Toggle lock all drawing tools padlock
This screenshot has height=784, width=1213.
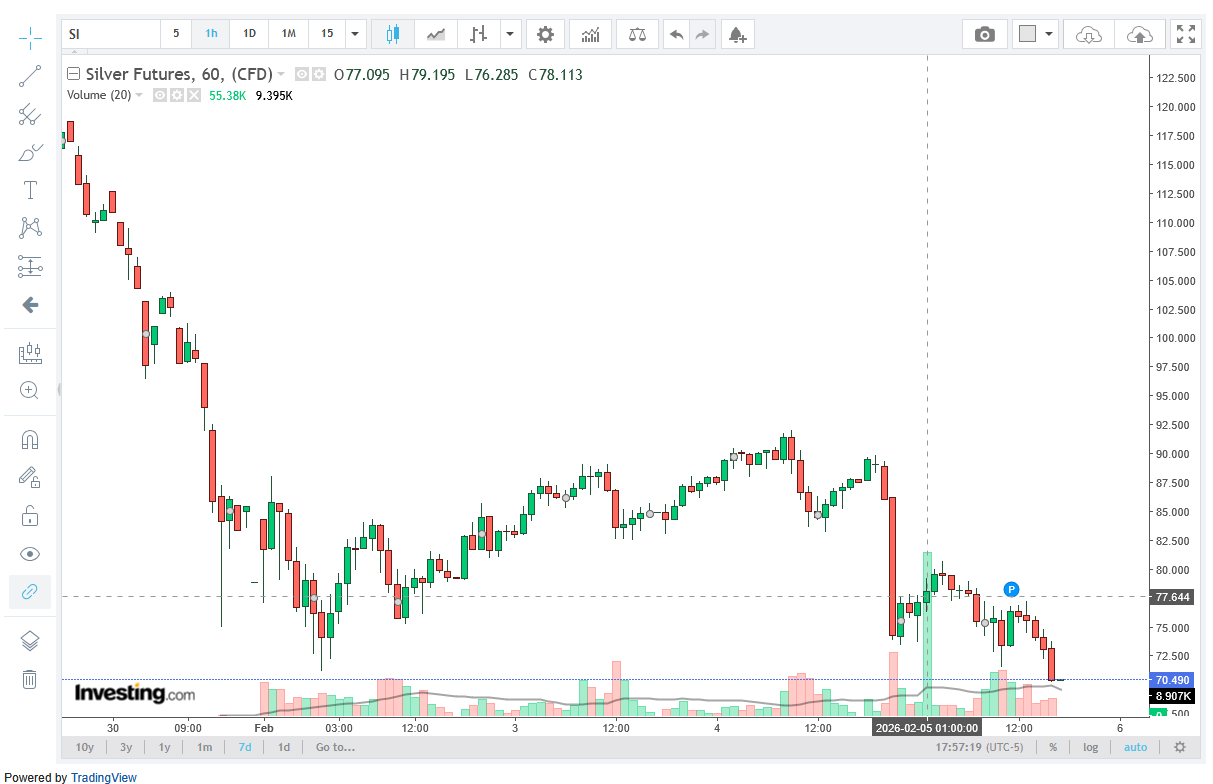point(30,516)
